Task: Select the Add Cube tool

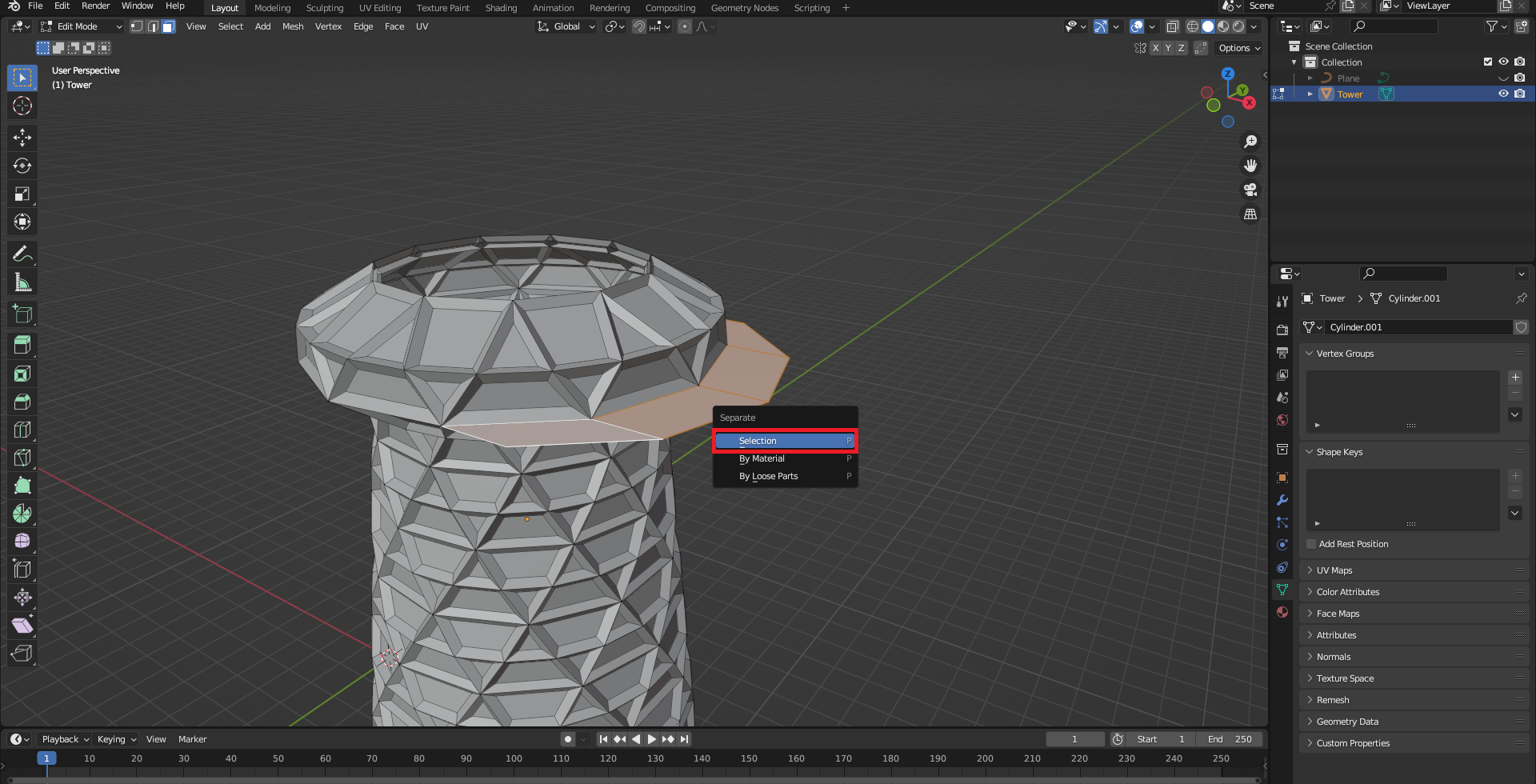Action: point(22,314)
